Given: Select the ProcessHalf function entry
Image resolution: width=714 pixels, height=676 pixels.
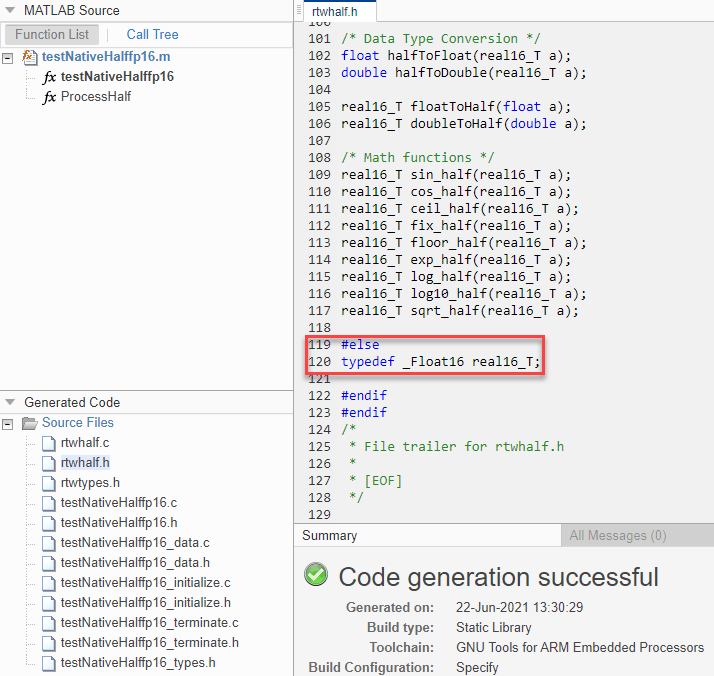Looking at the screenshot, I should tap(96, 97).
